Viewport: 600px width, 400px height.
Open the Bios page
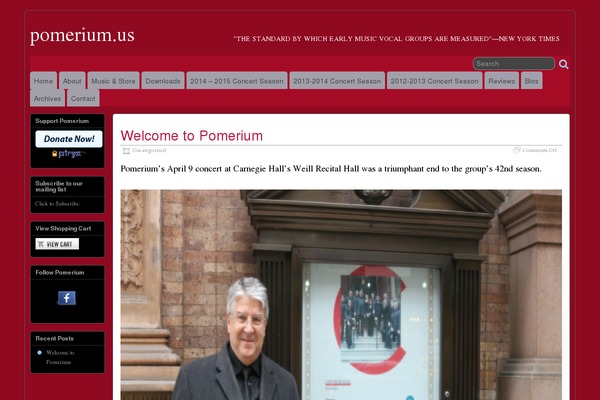click(532, 81)
